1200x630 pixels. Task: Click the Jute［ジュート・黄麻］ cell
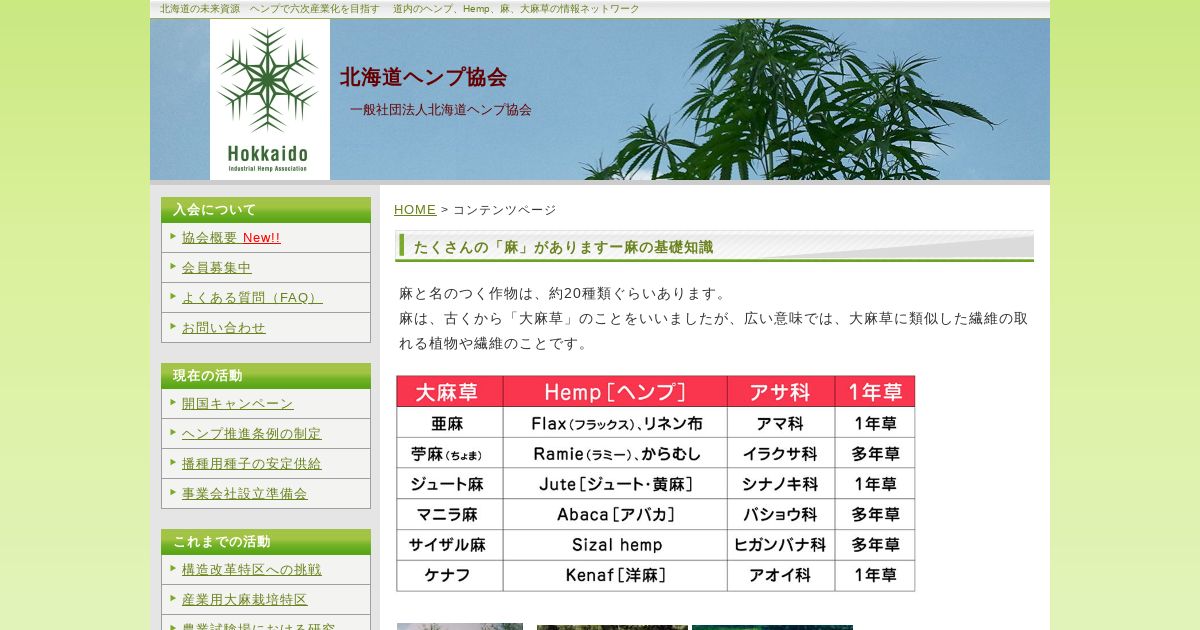(x=615, y=484)
